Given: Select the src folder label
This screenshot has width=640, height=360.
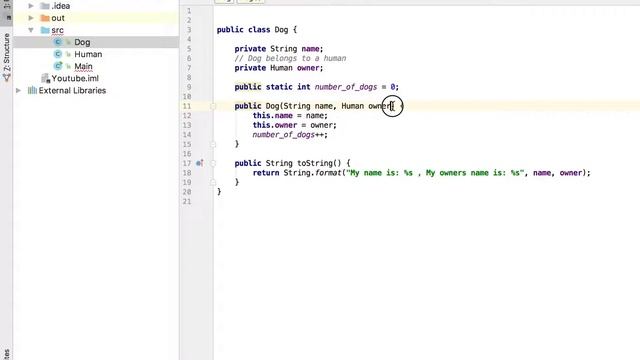Looking at the screenshot, I should click(x=57, y=30).
